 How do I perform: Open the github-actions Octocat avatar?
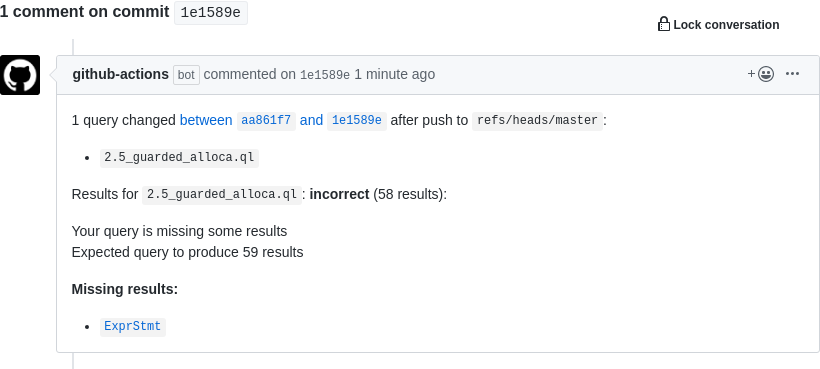pos(20,75)
